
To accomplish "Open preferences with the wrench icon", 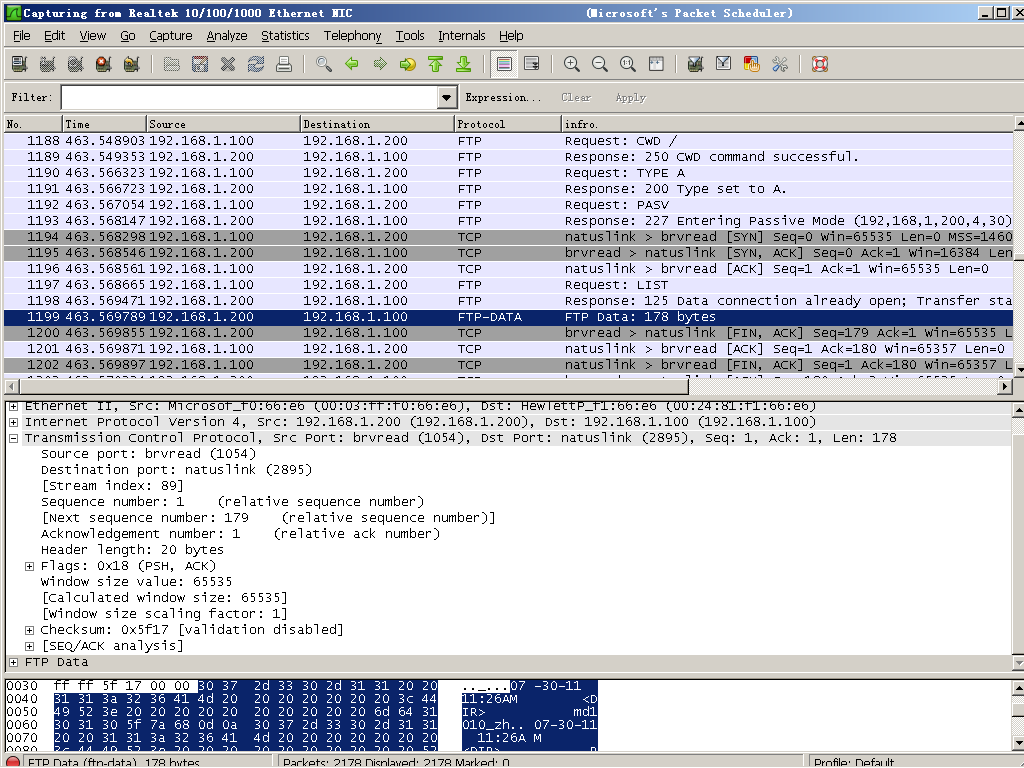I will pyautogui.click(x=780, y=64).
